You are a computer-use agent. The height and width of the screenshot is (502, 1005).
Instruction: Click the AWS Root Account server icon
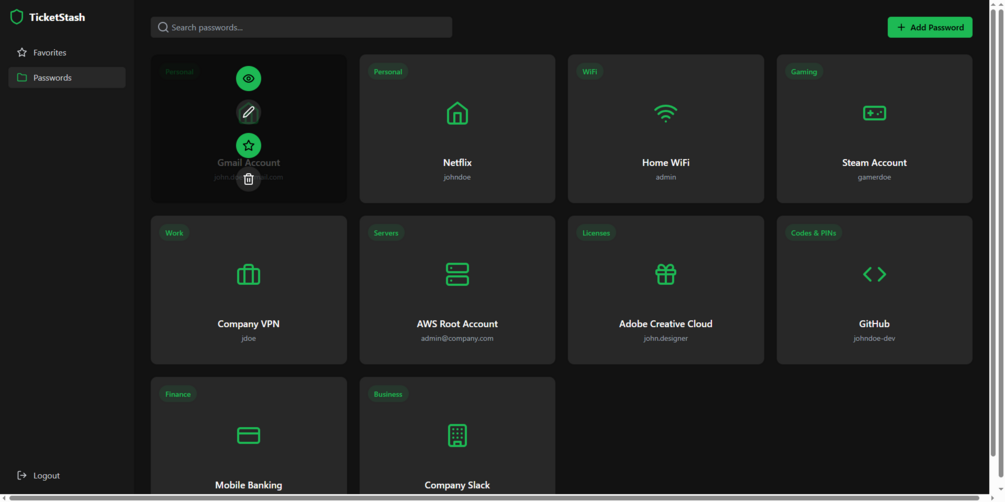(x=457, y=274)
